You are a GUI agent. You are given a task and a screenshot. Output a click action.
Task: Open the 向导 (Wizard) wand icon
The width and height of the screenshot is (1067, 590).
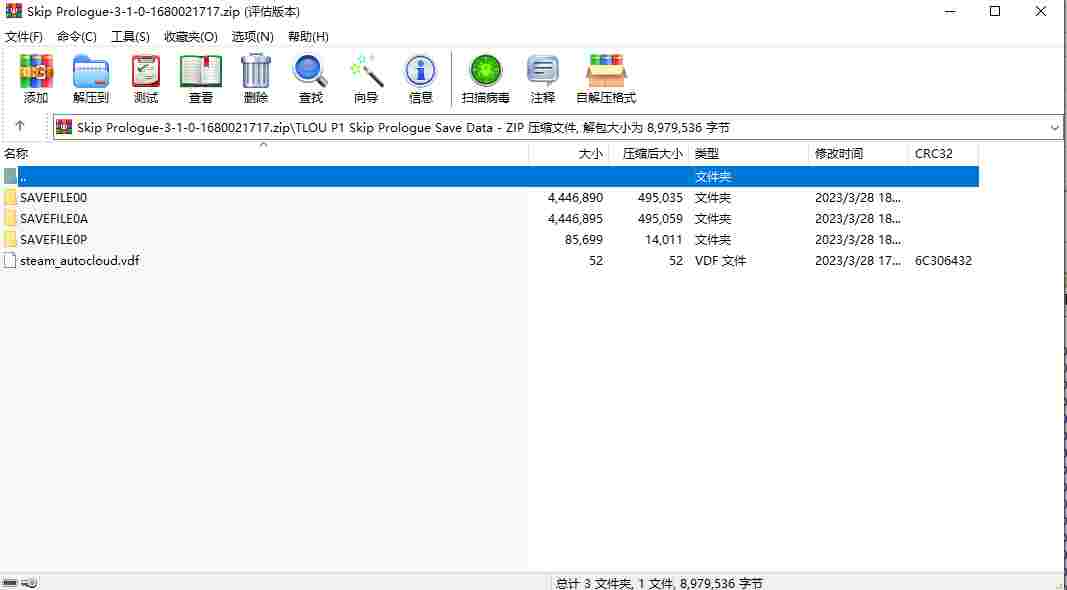point(366,71)
